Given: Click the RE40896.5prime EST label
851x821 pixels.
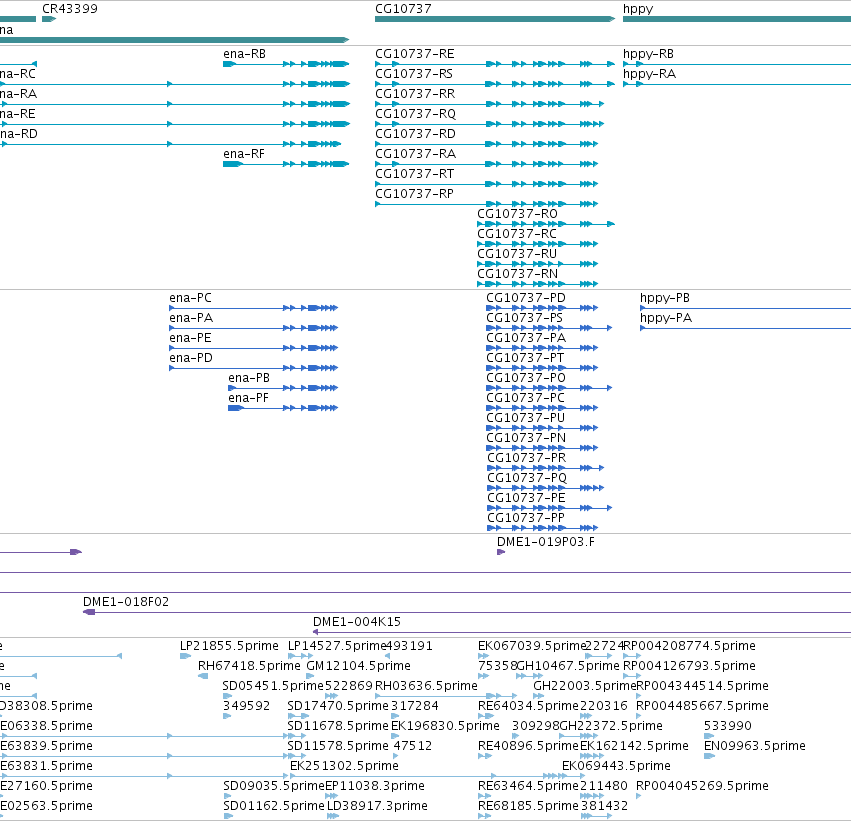Looking at the screenshot, I should (x=528, y=746).
